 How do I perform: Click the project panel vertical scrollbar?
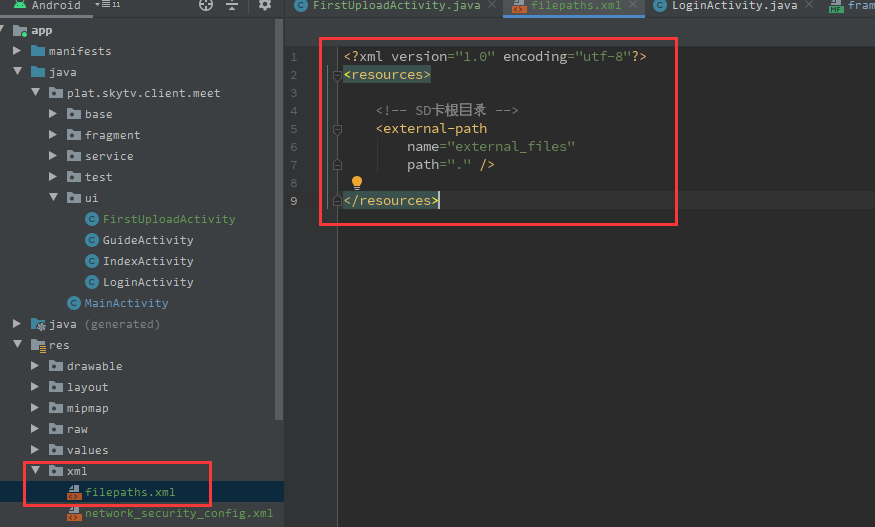(x=279, y=219)
